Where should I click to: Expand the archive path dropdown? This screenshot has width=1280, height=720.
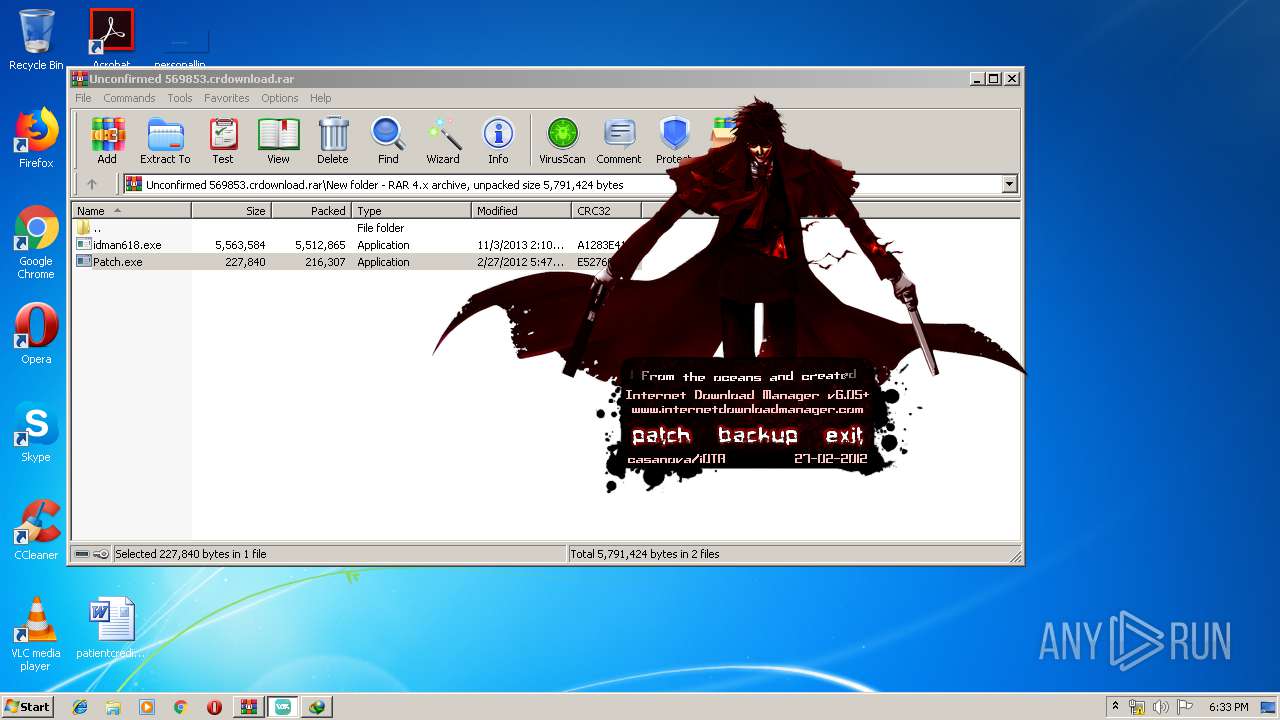(1009, 184)
